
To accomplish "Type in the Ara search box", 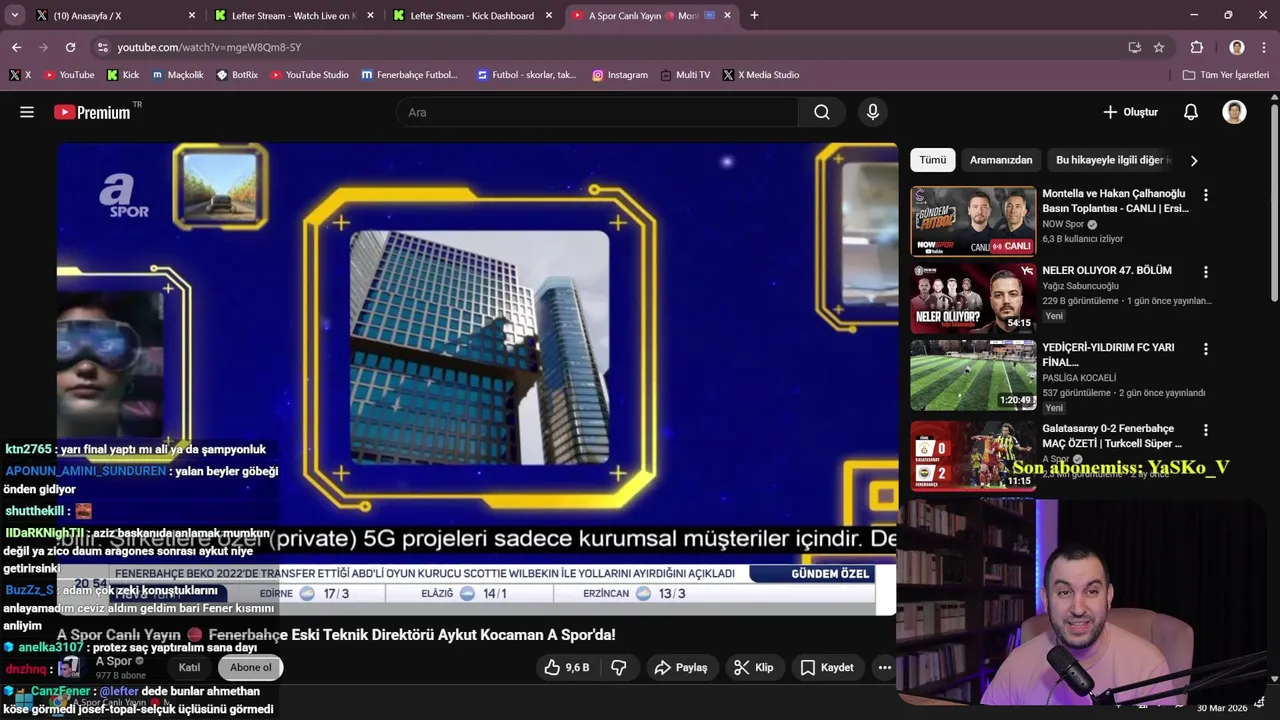I will click(597, 112).
